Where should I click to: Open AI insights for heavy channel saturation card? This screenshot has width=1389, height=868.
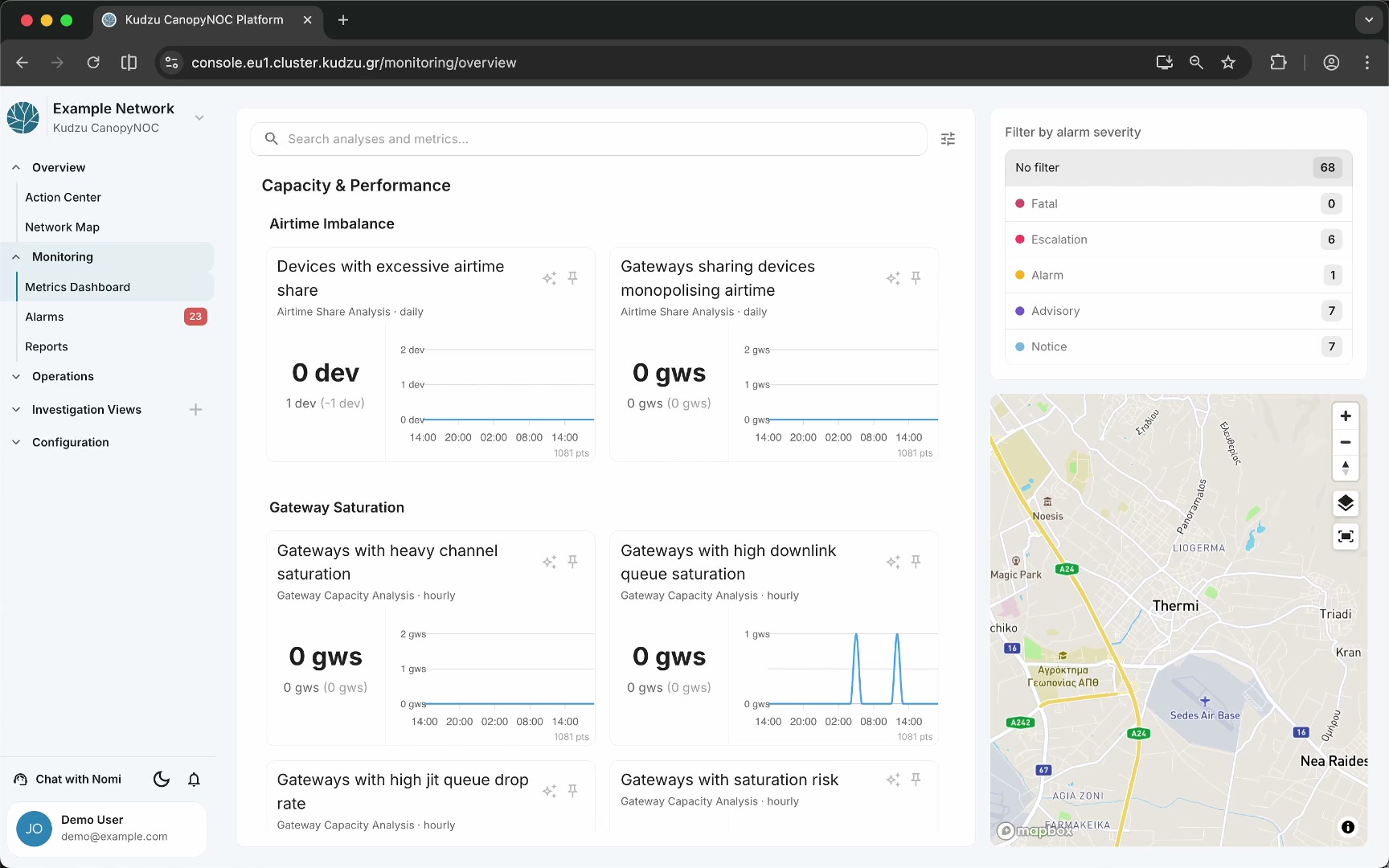click(x=549, y=562)
